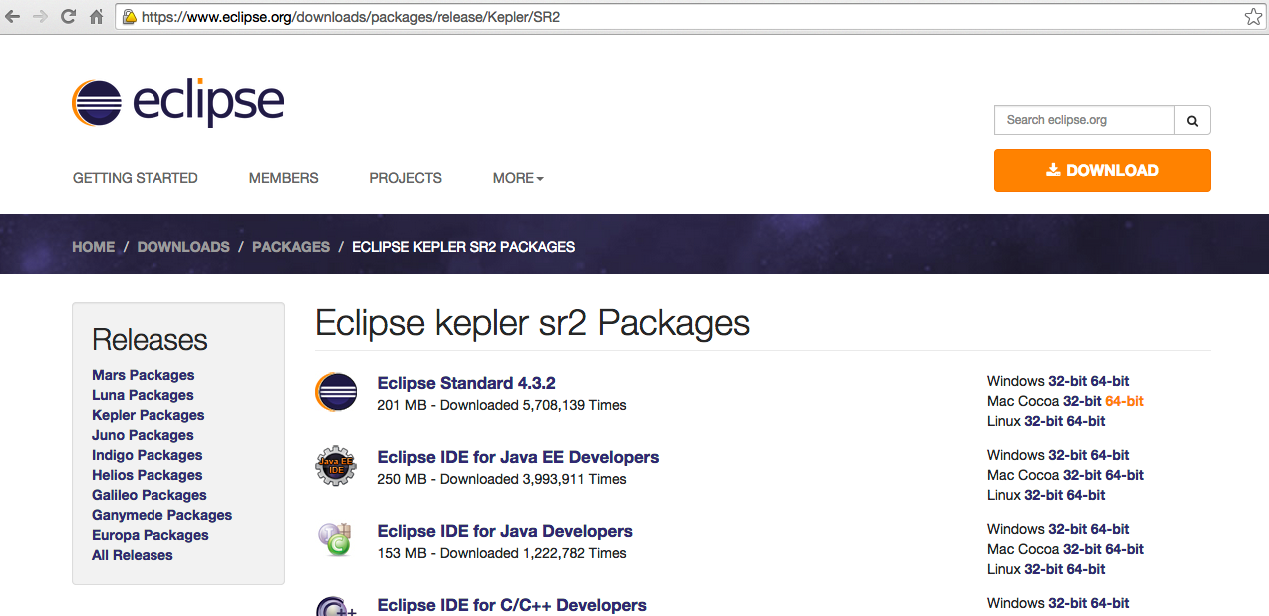Open Eclipse IDE for Java EE Developers

(518, 457)
